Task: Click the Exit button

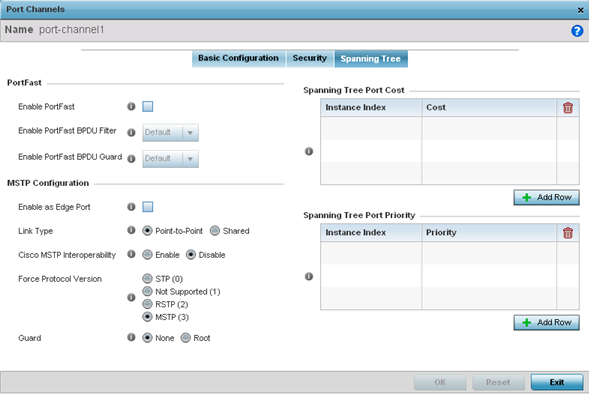Action: click(x=557, y=382)
